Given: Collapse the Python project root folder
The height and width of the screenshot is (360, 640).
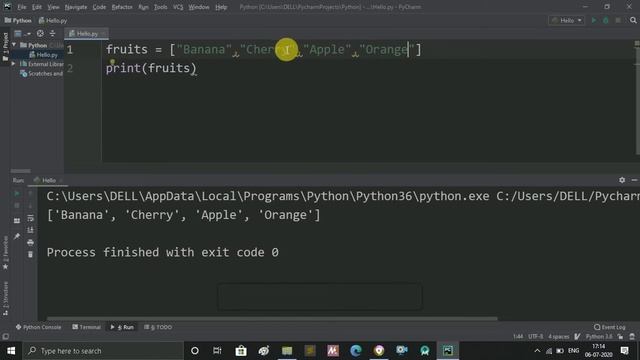Looking at the screenshot, I should [x=14, y=45].
